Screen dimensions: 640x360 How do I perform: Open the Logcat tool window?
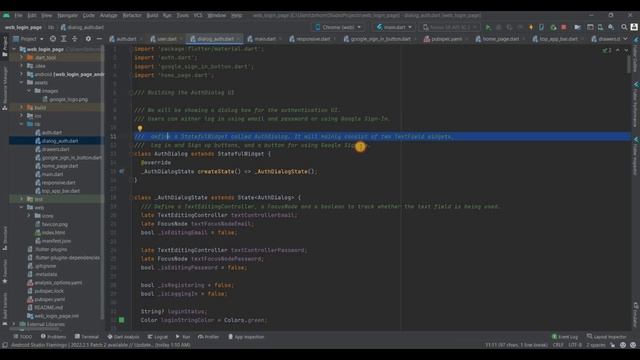click(x=158, y=337)
